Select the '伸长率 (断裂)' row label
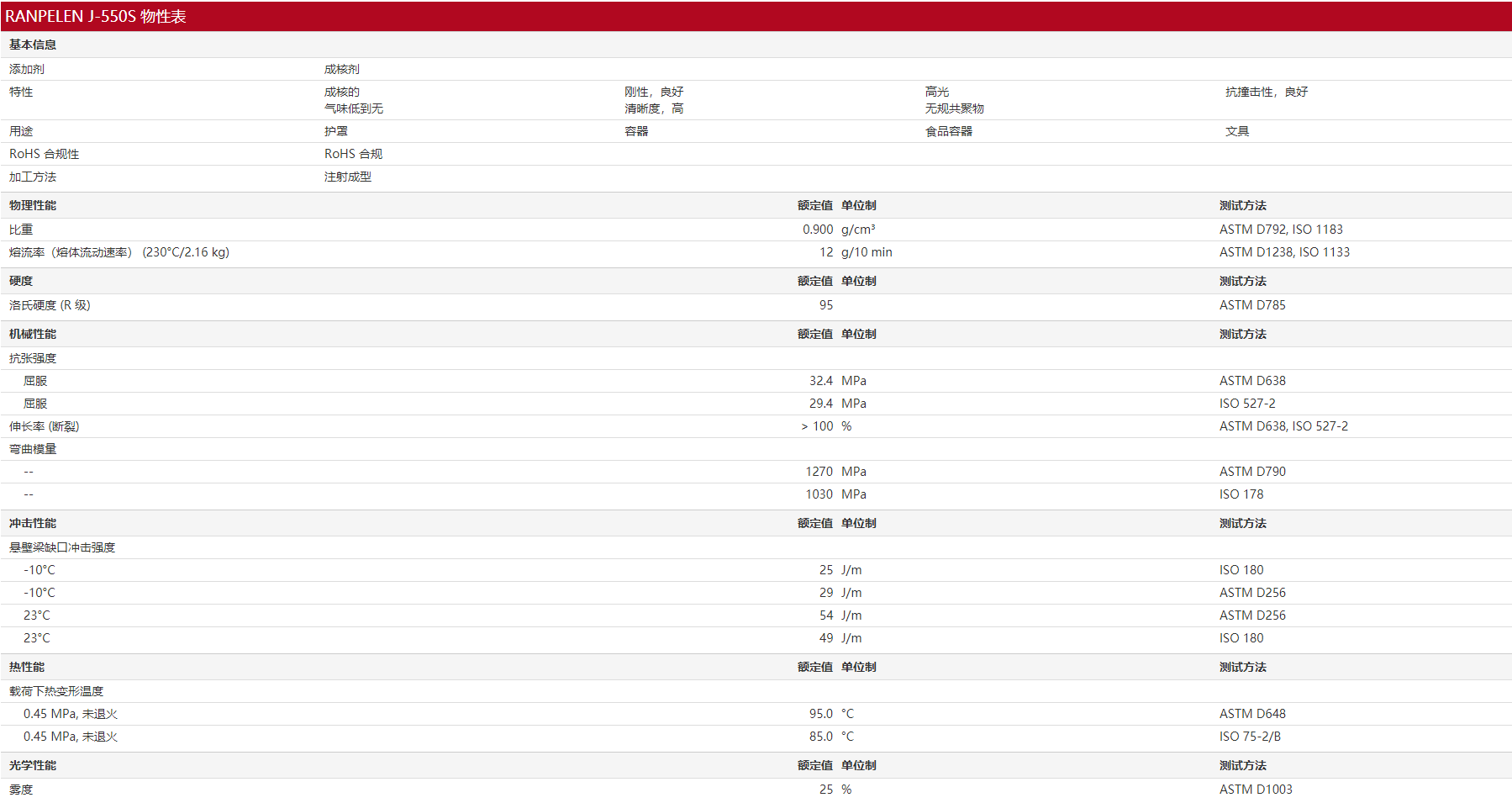The image size is (1512, 803). tap(45, 426)
